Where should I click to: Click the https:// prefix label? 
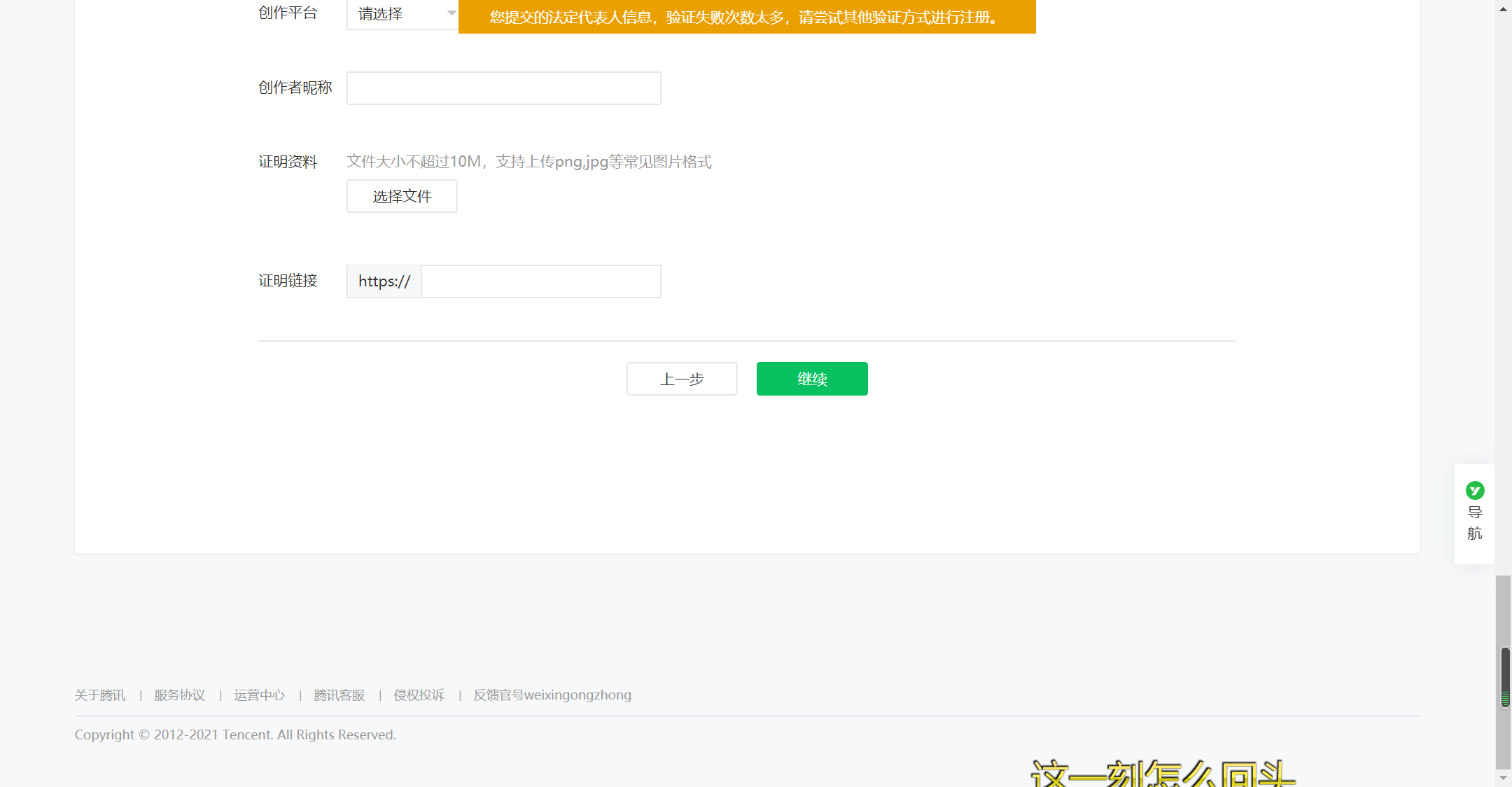[x=384, y=281]
